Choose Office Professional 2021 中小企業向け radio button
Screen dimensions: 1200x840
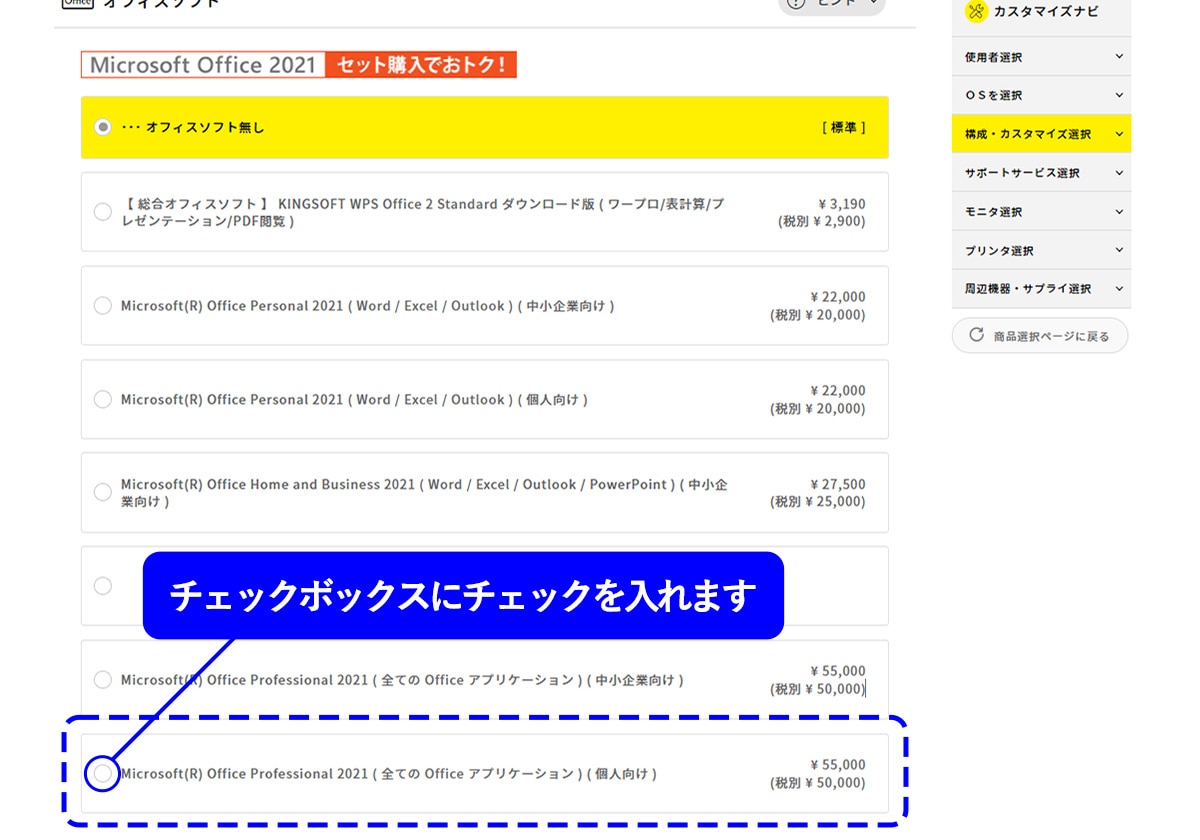click(102, 680)
